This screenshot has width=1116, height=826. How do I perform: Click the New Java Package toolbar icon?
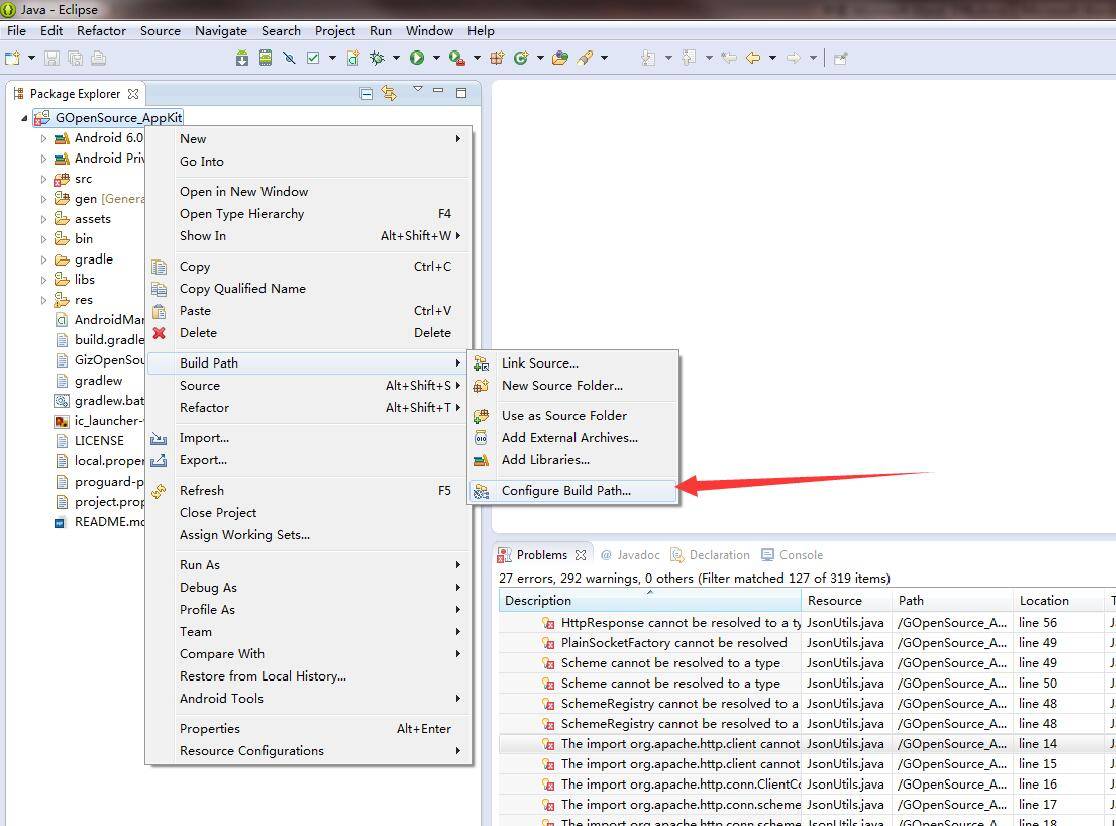click(x=498, y=58)
